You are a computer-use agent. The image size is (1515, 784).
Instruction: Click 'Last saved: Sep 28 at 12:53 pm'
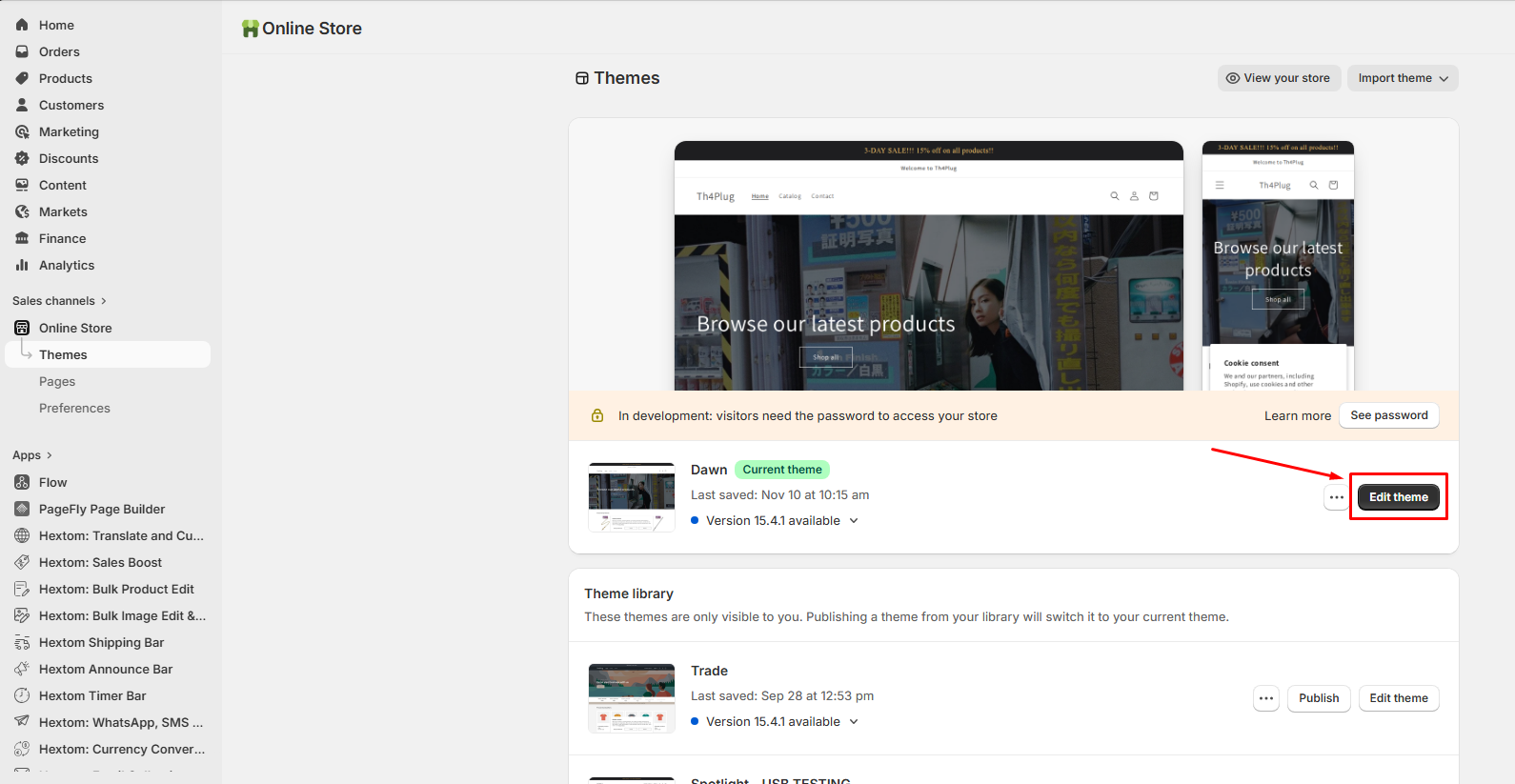782,696
